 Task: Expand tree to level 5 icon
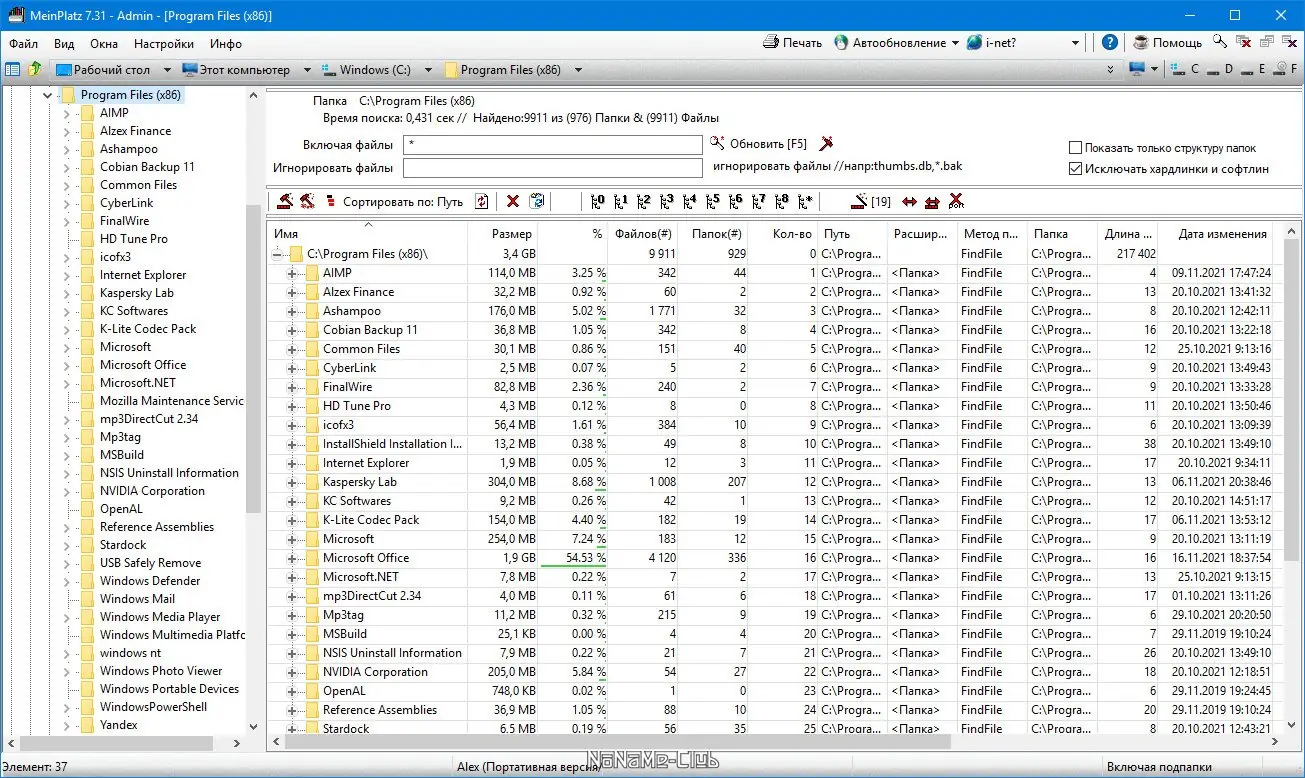coord(712,201)
